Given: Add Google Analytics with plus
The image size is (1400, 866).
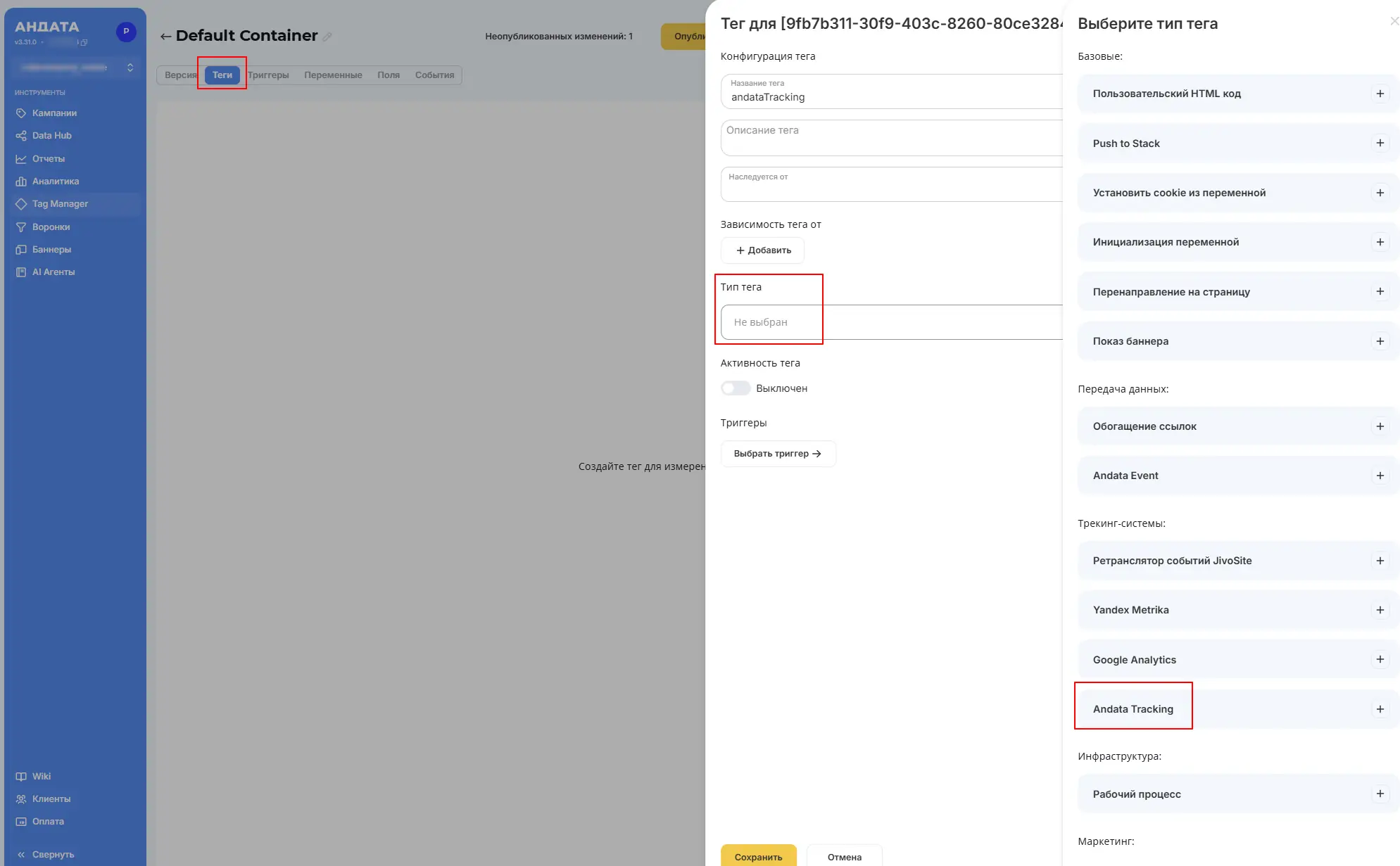Looking at the screenshot, I should pos(1380,660).
